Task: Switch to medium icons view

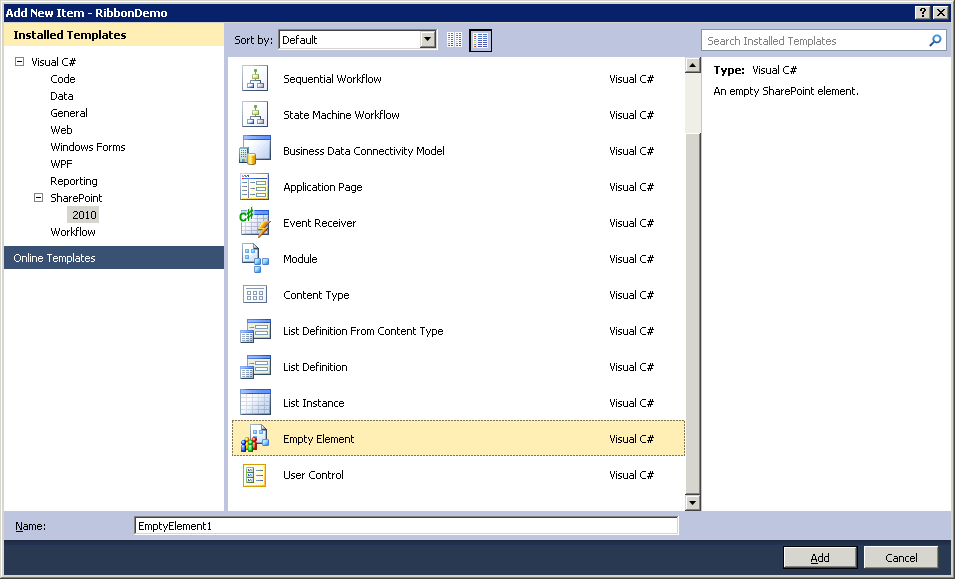Action: 479,40
